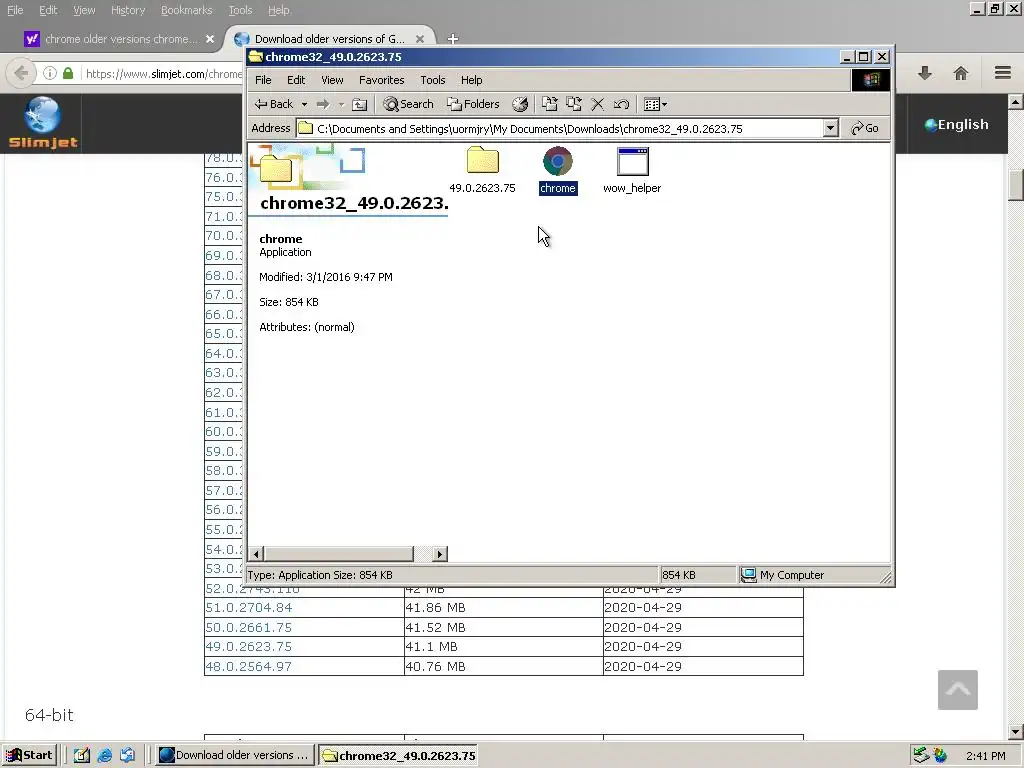Image resolution: width=1024 pixels, height=768 pixels.
Task: Open the 51.0.2704.84 download link
Action: point(249,608)
